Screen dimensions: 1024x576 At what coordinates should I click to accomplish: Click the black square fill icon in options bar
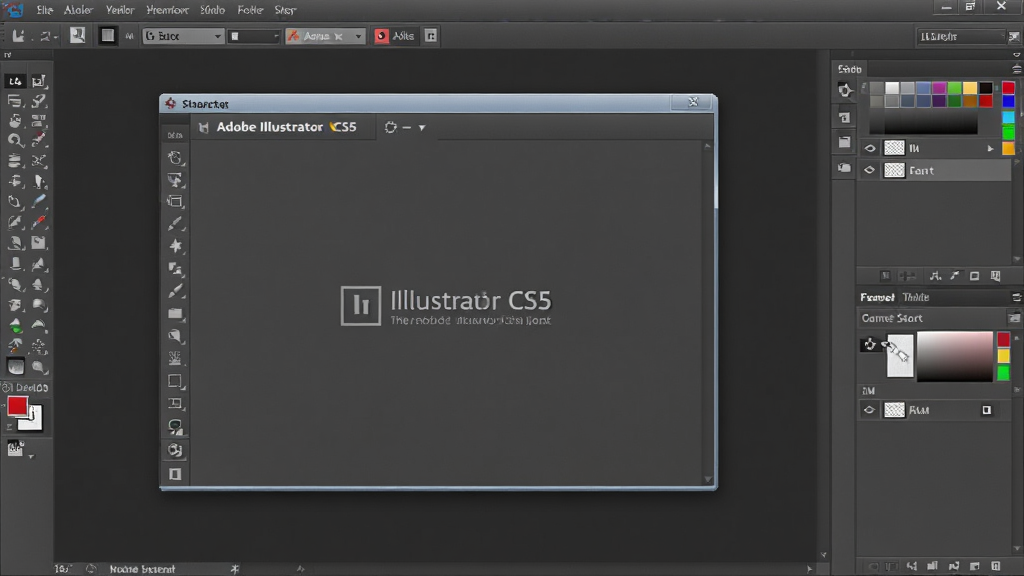(107, 35)
